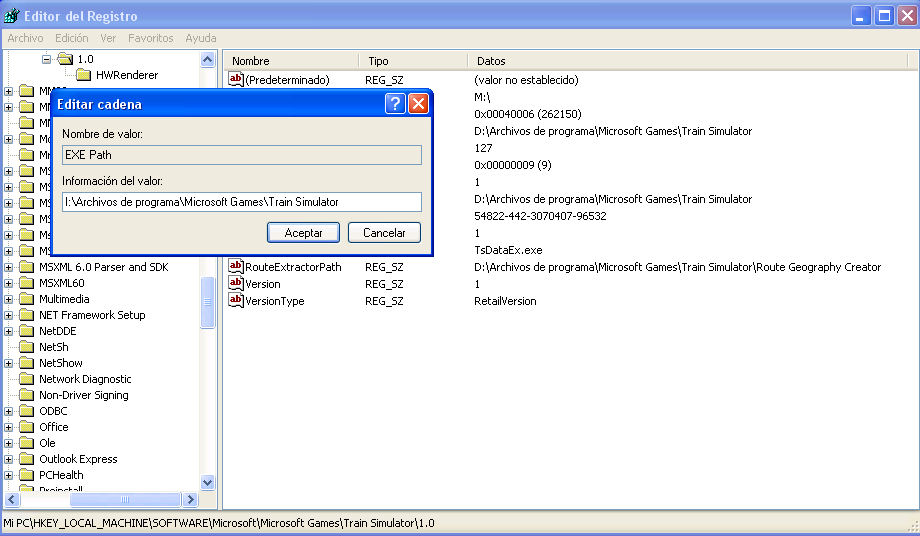
Task: Click the Cancelar button in dialog
Action: (384, 232)
